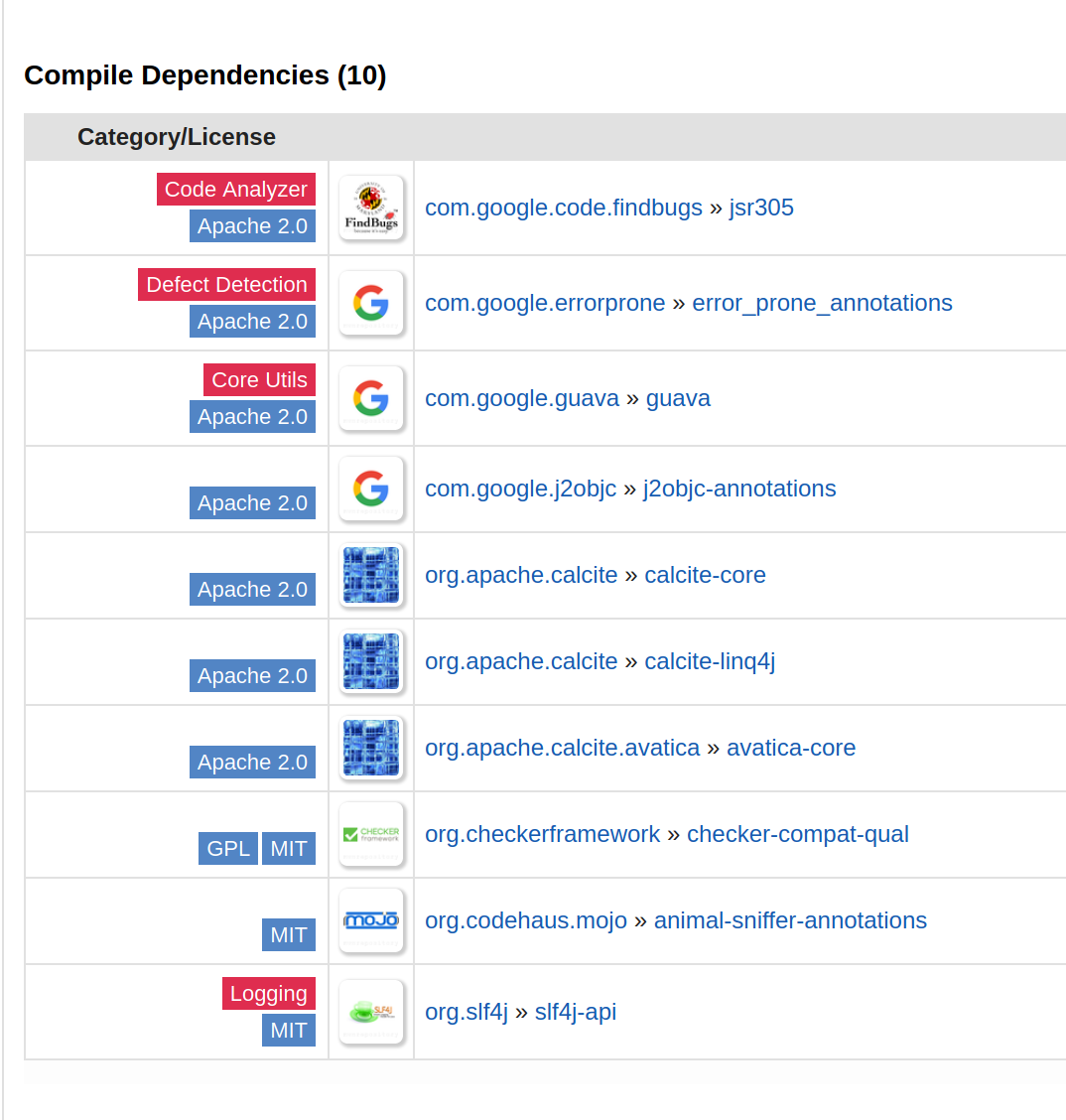Viewport: 1066px width, 1120px height.
Task: Open org.apache.calcite group link beside calcite-linq4j
Action: 521,662
